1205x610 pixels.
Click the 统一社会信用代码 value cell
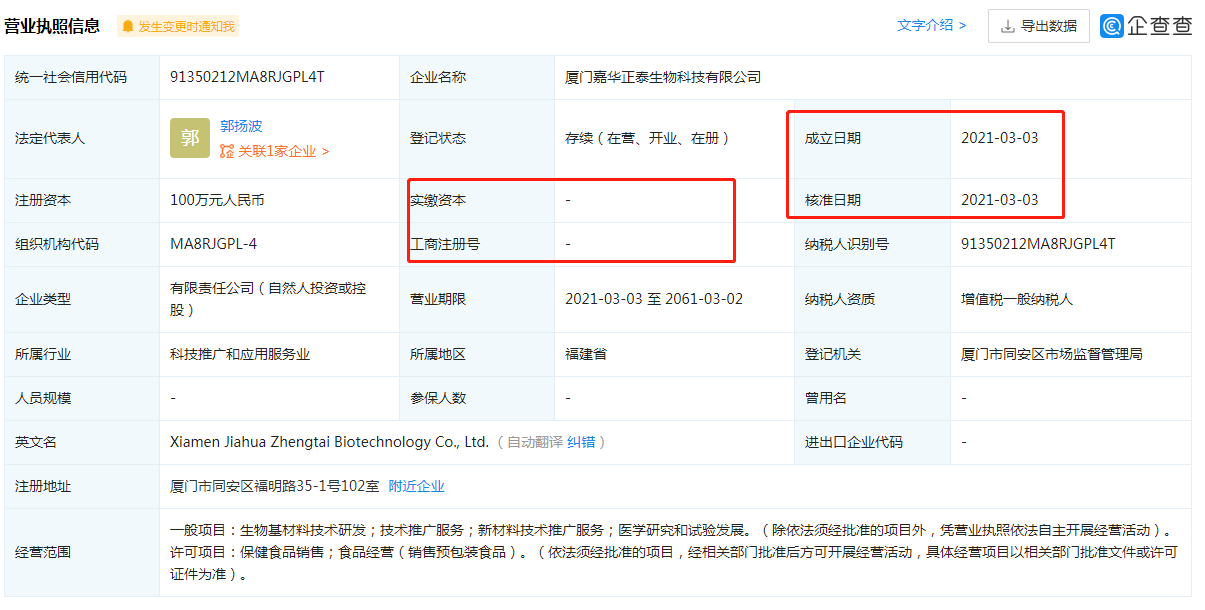click(x=247, y=77)
